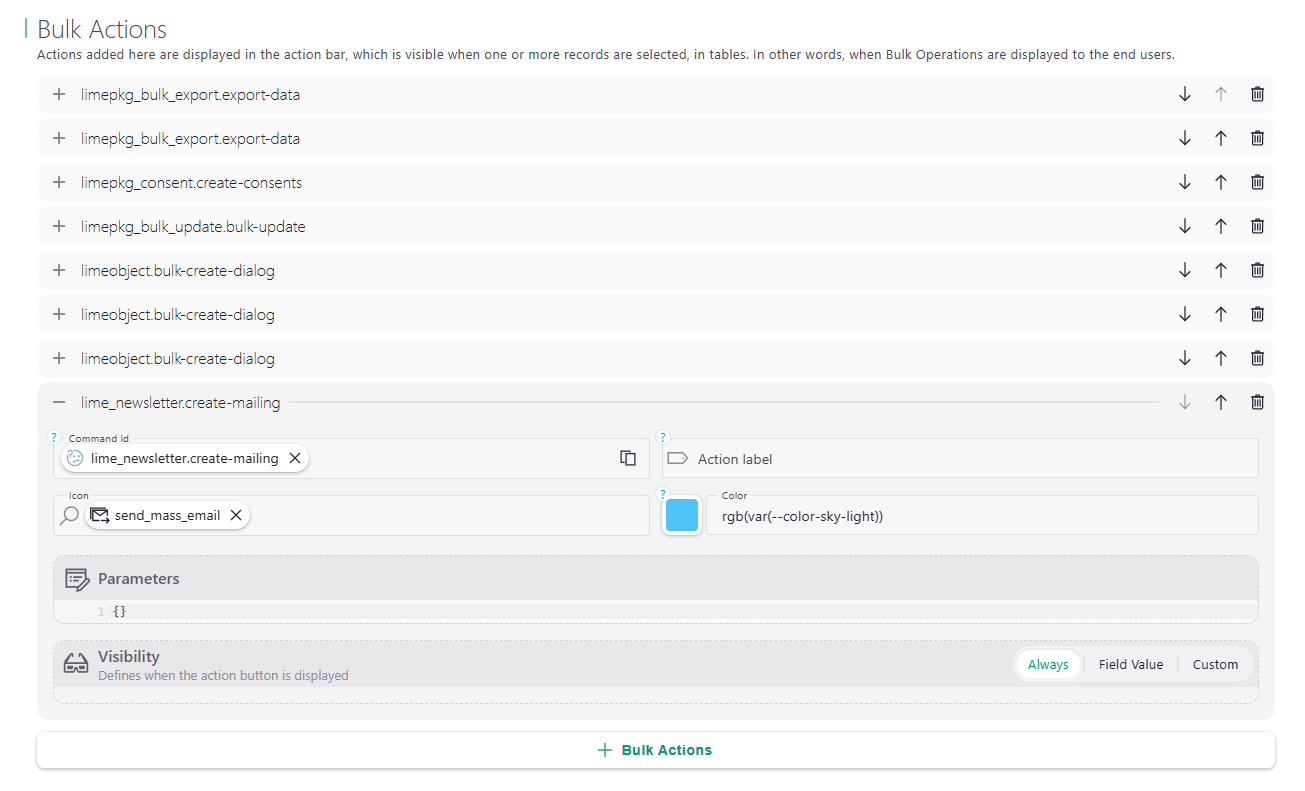This screenshot has width=1305, height=791.
Task: Clear lime_newsletter.create-mailing command id chip
Action: (x=295, y=458)
